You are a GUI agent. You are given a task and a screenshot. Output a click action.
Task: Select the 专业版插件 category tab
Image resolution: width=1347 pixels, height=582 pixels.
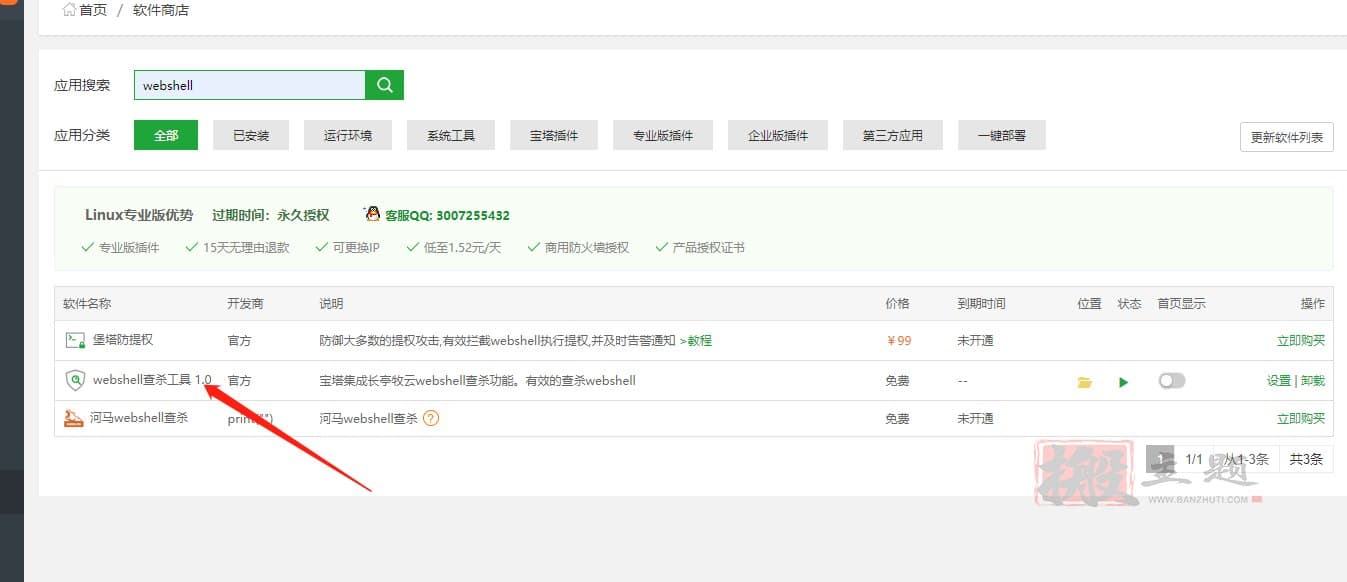click(664, 135)
